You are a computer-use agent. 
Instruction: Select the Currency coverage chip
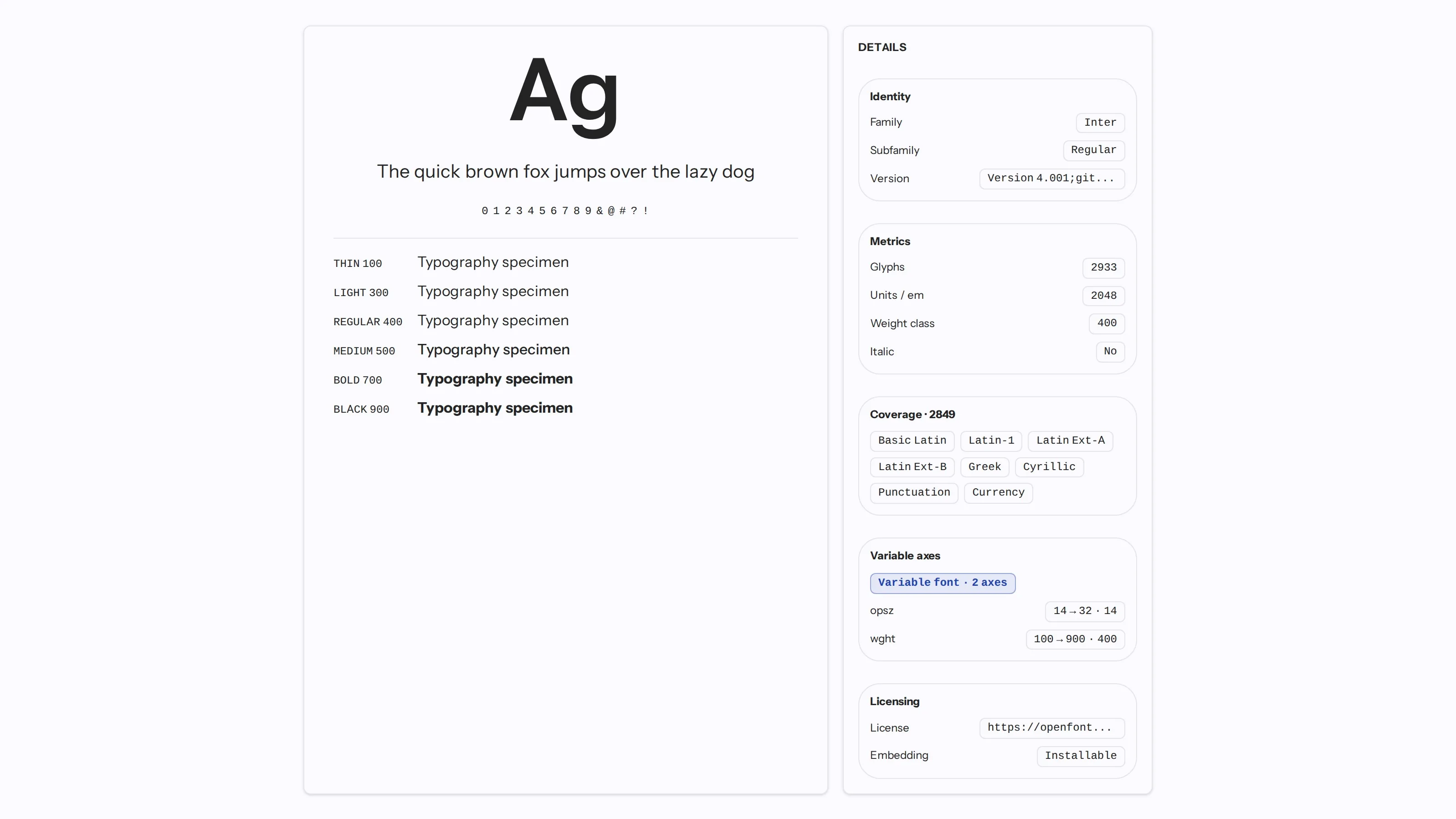pyautogui.click(x=998, y=493)
